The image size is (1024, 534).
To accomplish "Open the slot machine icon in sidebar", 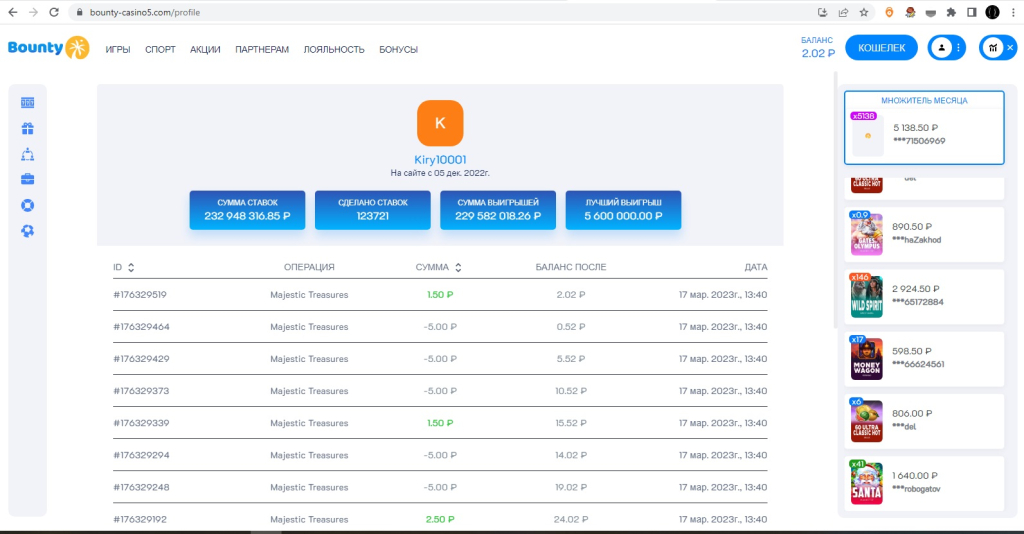I will [27, 102].
